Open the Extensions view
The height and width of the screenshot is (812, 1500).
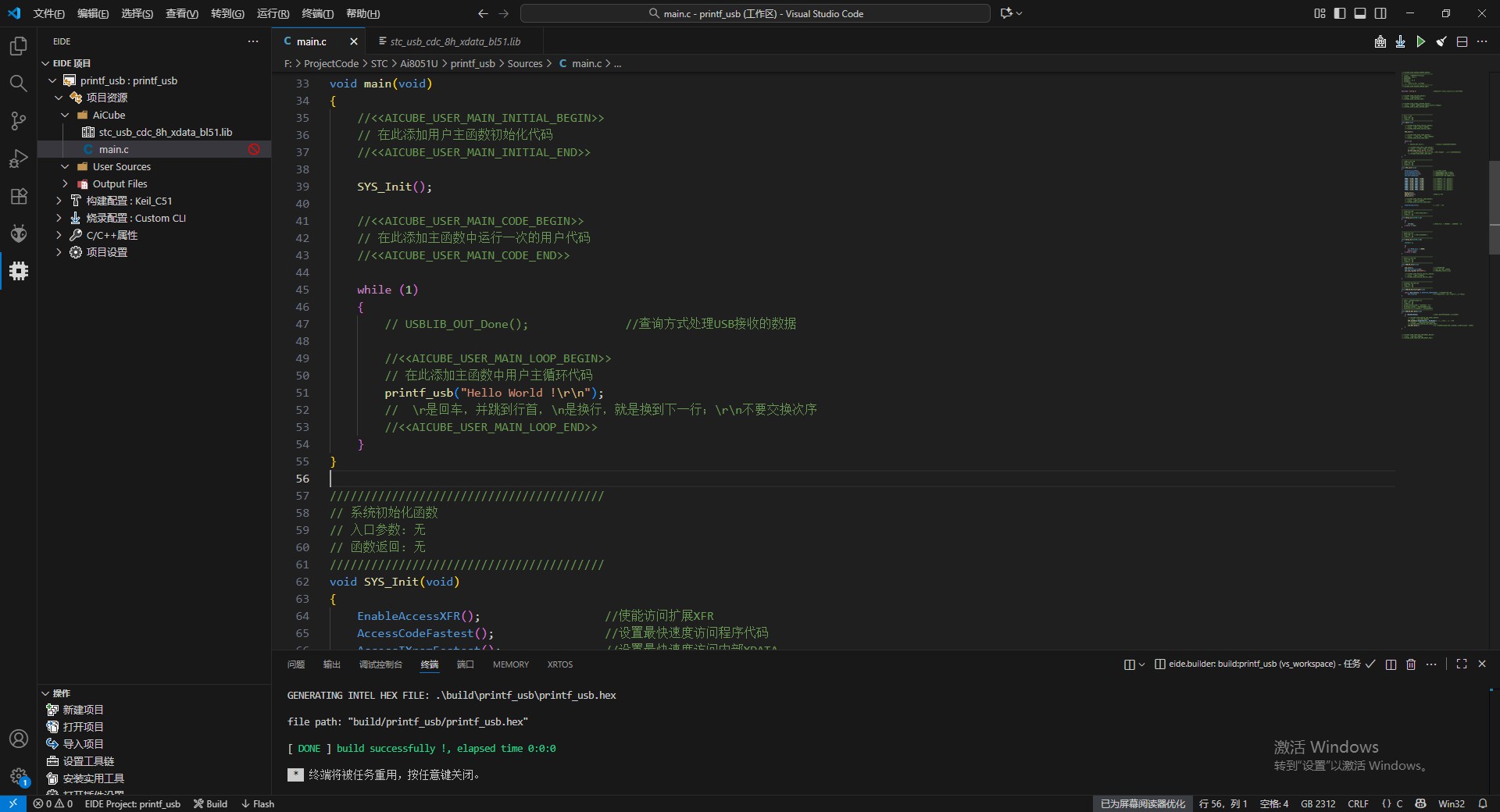click(x=18, y=196)
